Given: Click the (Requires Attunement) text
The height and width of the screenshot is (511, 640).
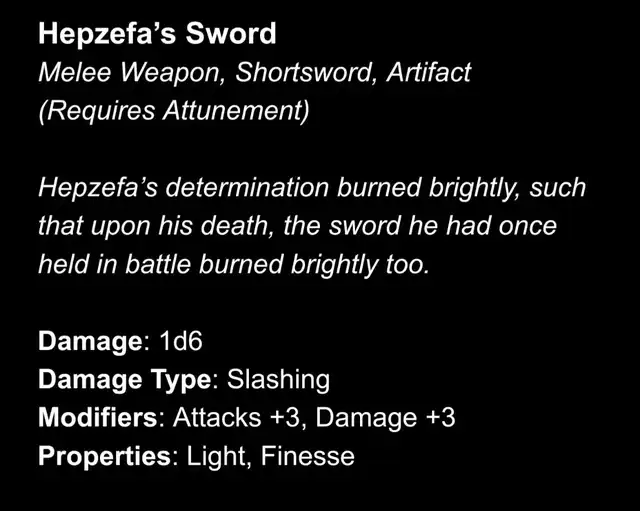Looking at the screenshot, I should (x=173, y=110).
